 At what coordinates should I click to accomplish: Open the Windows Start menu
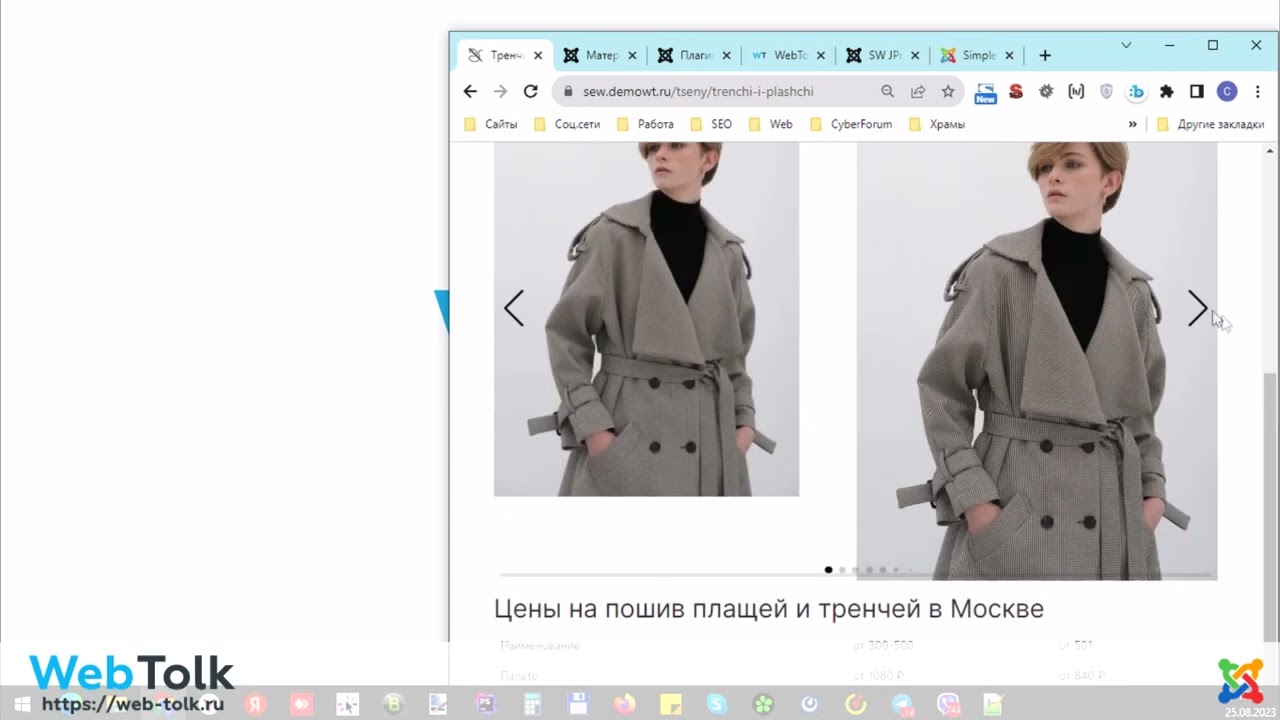point(21,704)
